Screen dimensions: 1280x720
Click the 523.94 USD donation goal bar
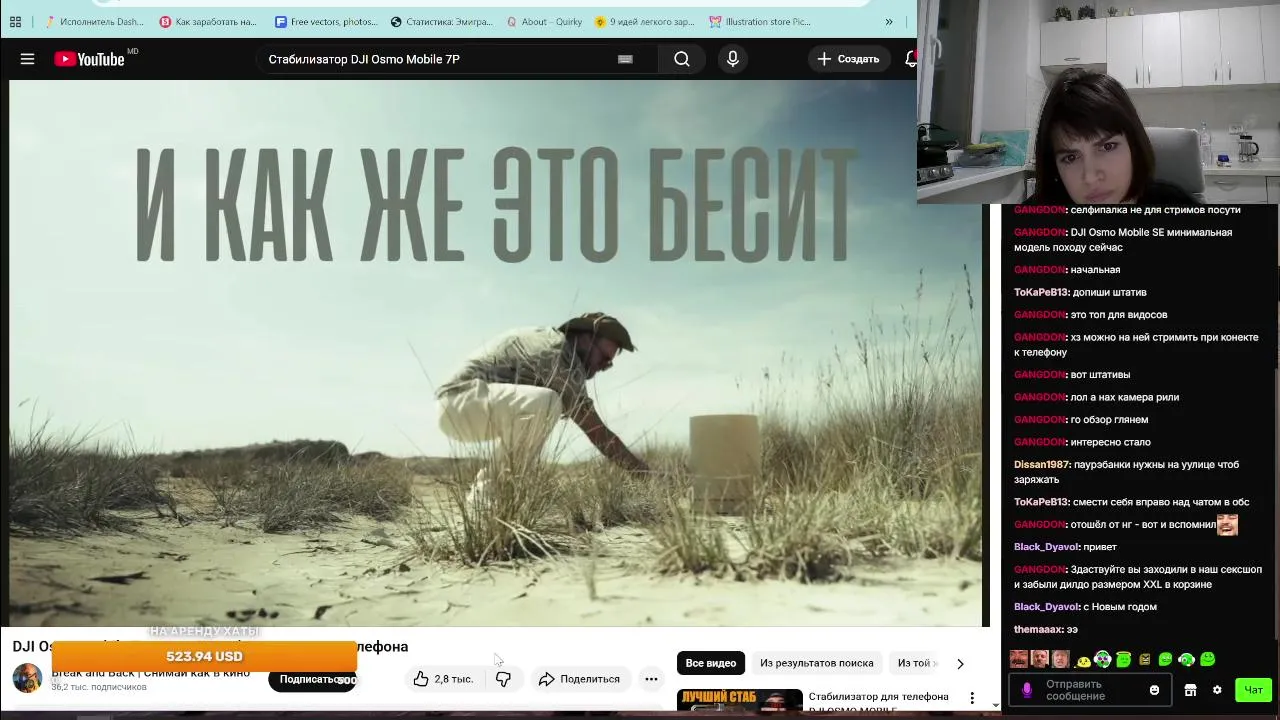204,656
